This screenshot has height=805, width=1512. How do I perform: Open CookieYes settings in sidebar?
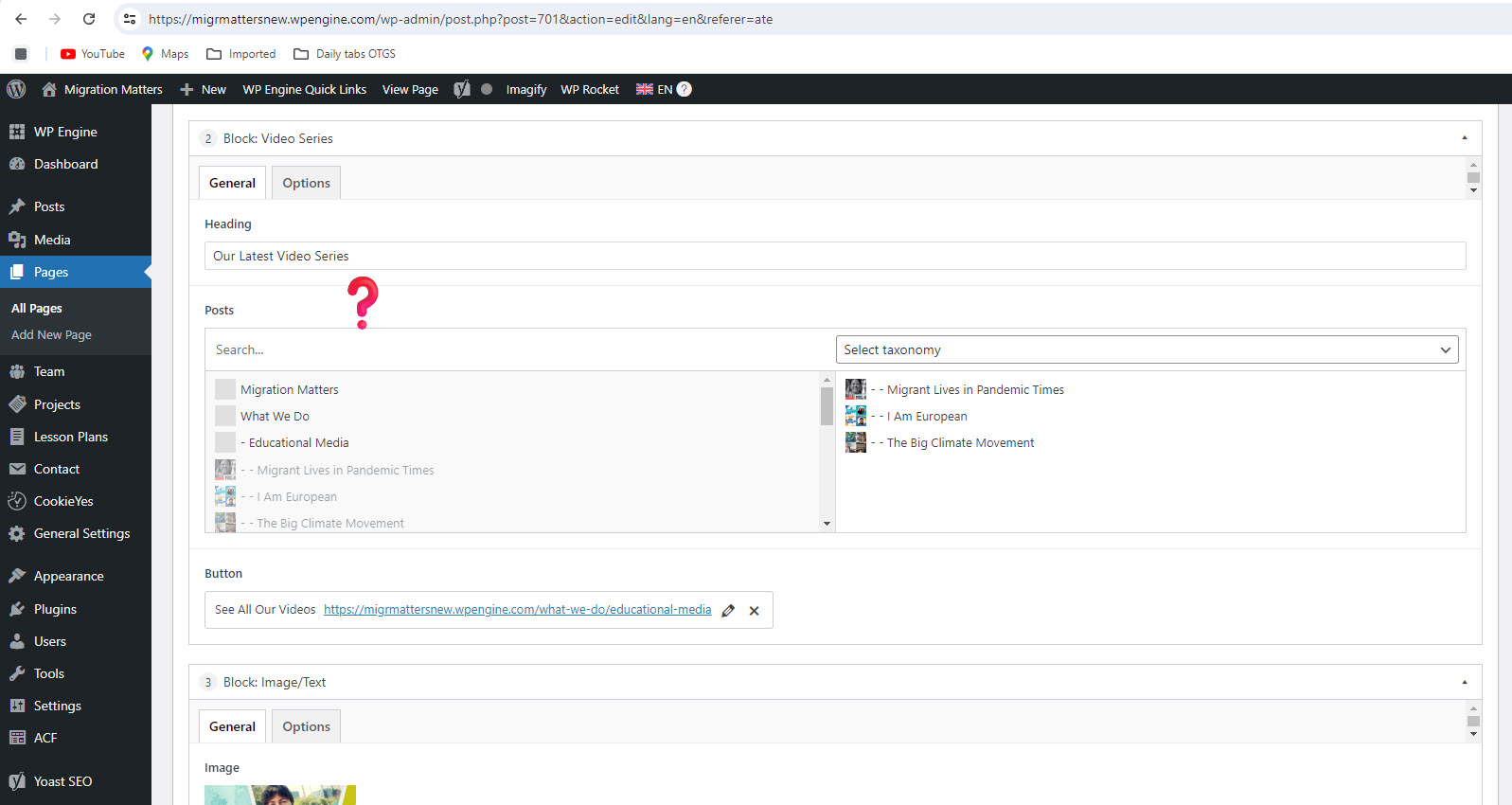click(76, 501)
